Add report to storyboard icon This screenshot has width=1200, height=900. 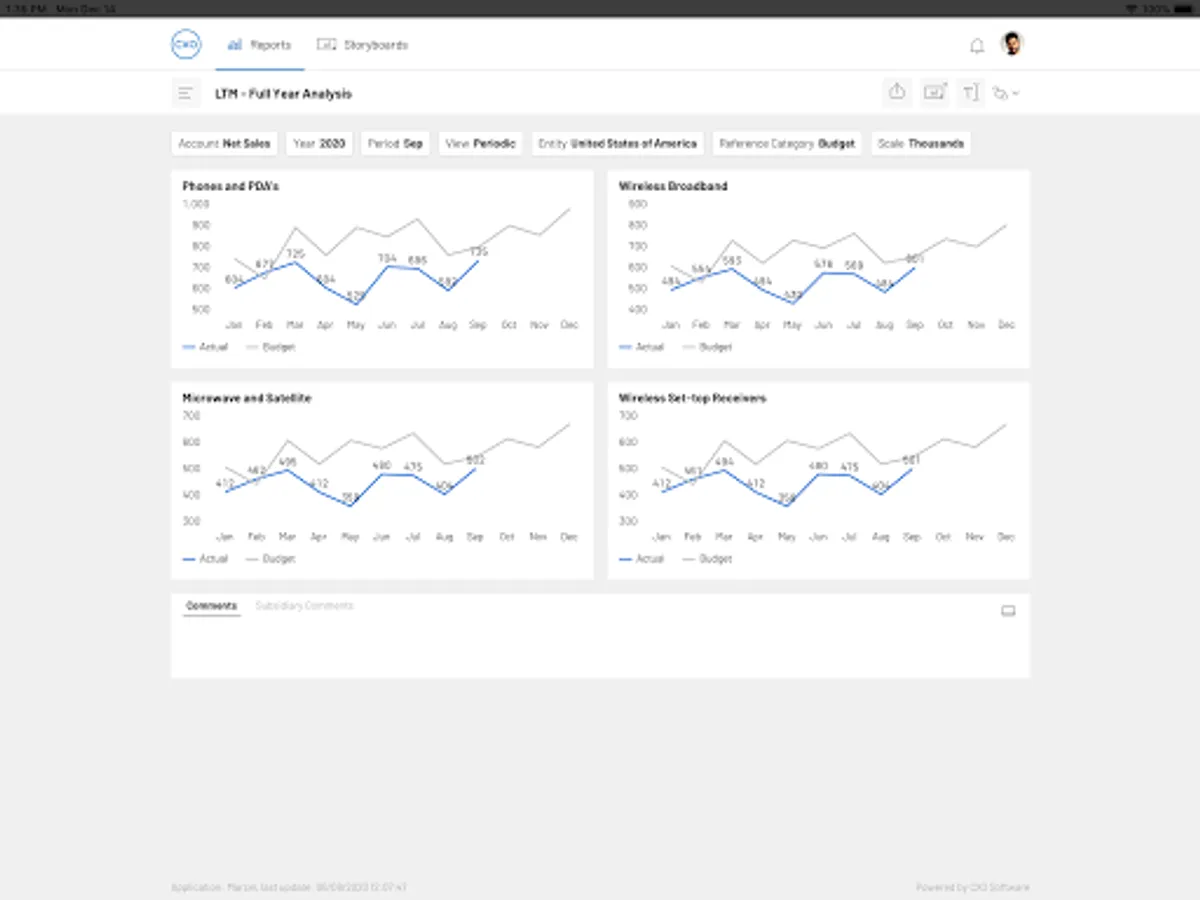pos(934,92)
